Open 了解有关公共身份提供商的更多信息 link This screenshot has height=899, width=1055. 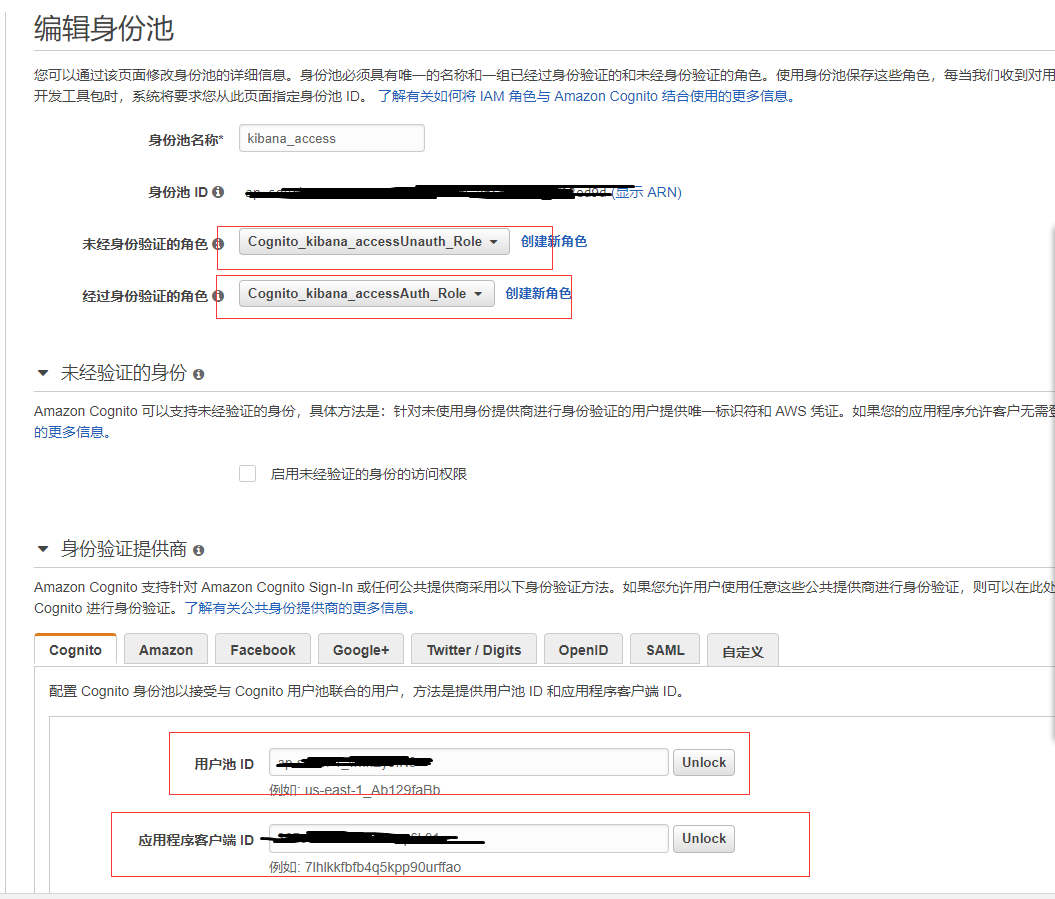click(300, 608)
